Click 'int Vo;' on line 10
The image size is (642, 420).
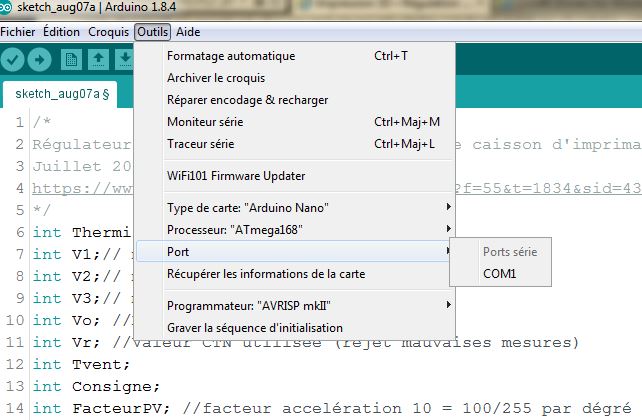tap(66, 320)
